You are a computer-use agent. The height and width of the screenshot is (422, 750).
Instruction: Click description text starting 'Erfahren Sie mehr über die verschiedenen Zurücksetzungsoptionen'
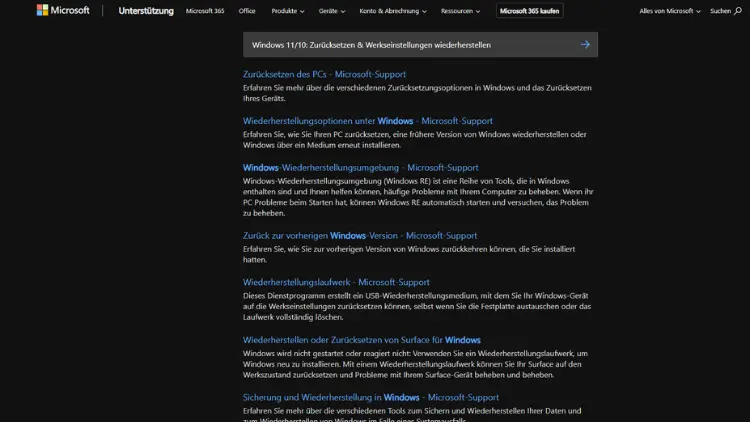pyautogui.click(x=417, y=93)
